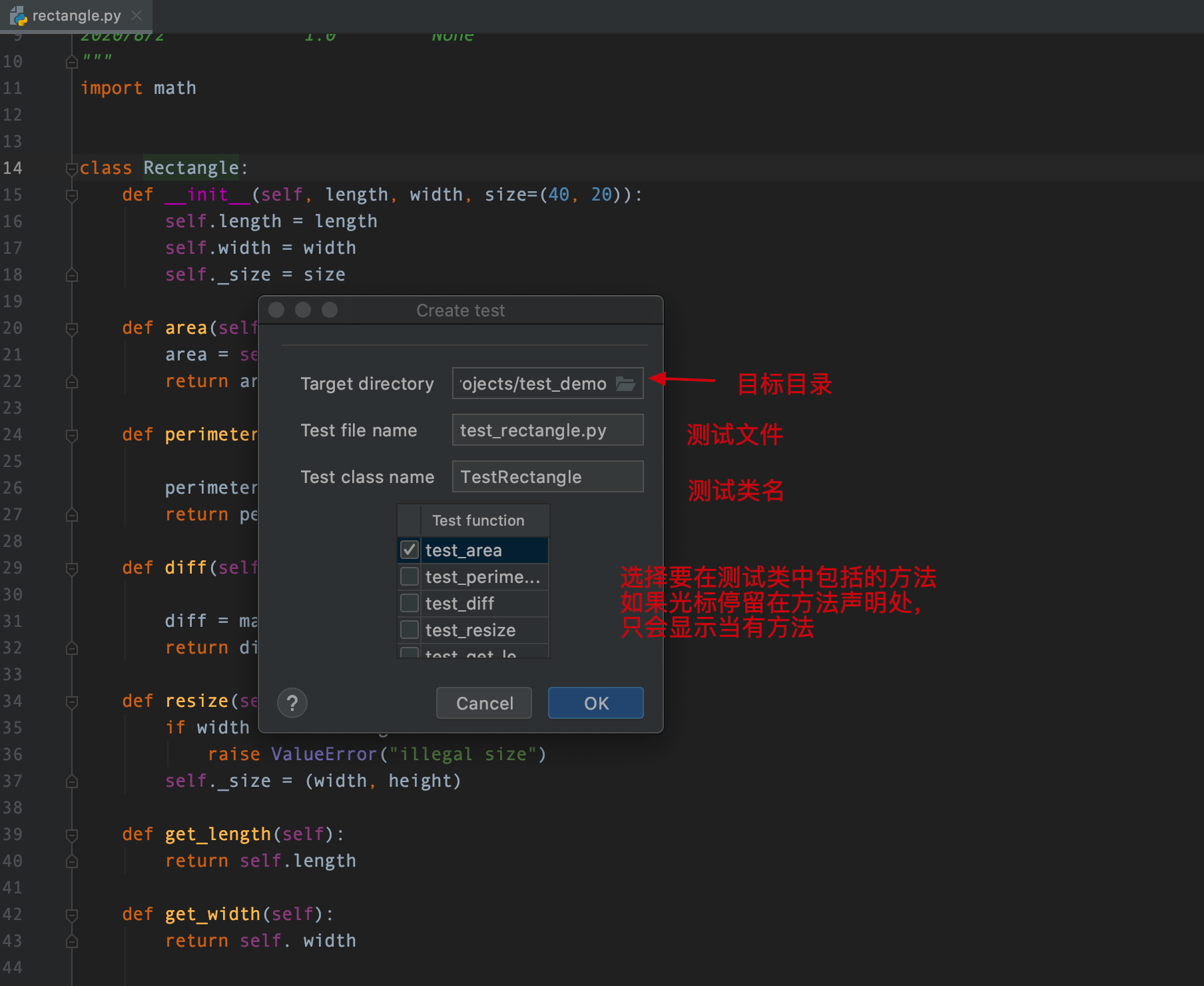Collapse the __init__ method fold marker
This screenshot has height=986, width=1204.
[x=72, y=195]
